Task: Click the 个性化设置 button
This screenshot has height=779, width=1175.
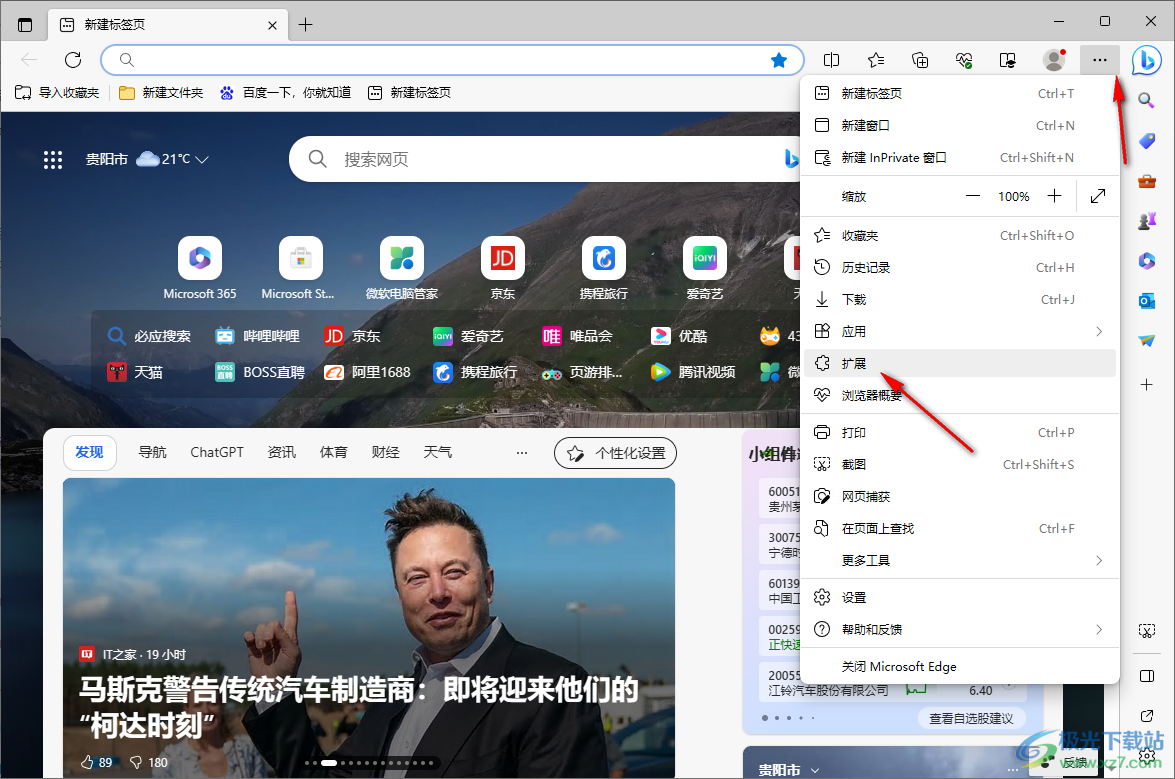Action: (615, 453)
